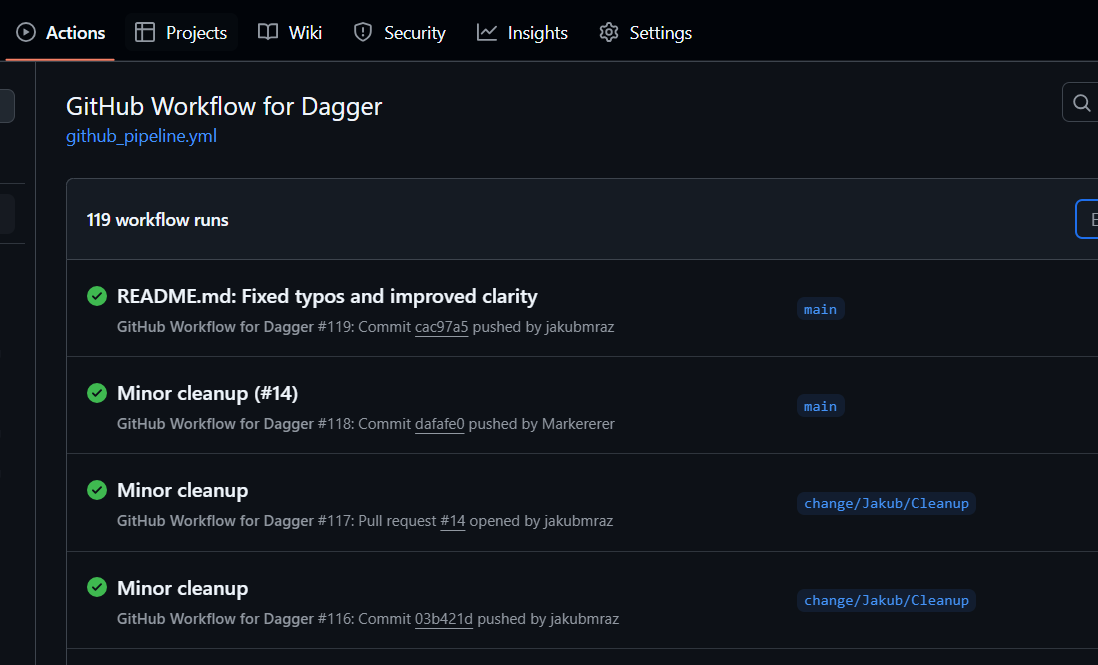Click the 119 workflow runs label
Screen dimensions: 1098x665
[158, 220]
